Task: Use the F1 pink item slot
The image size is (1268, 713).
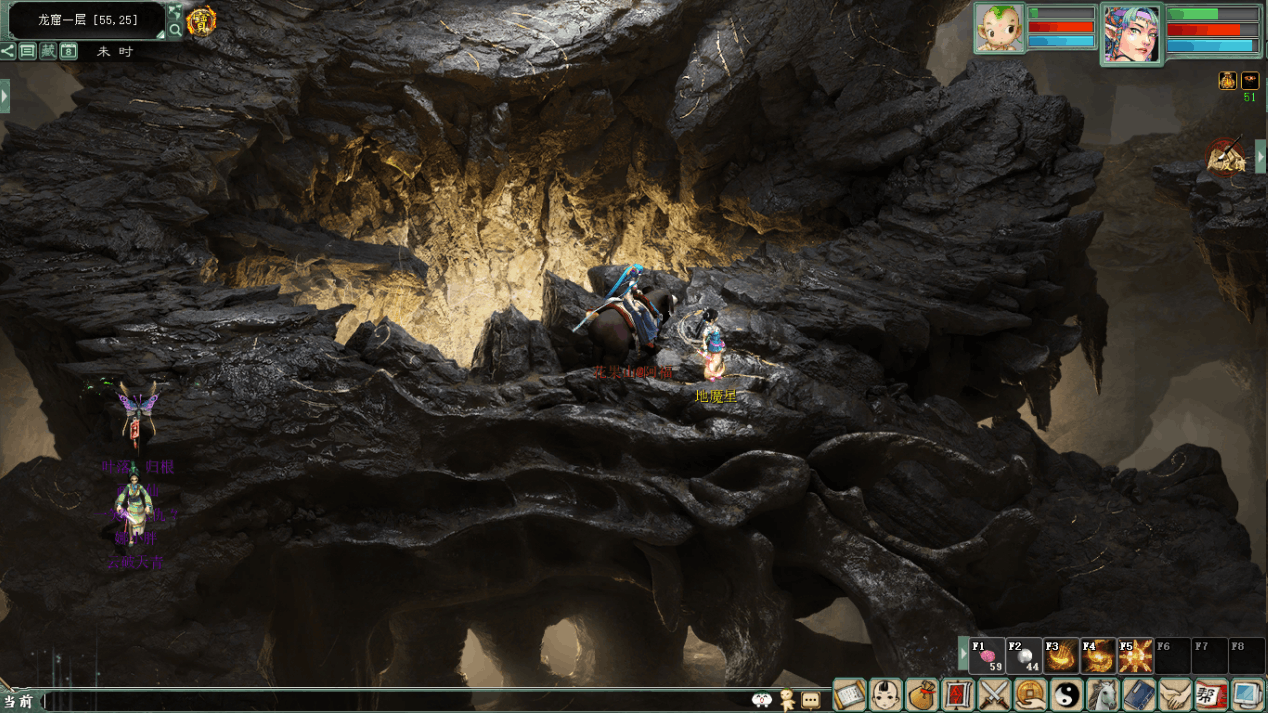Action: [x=987, y=656]
